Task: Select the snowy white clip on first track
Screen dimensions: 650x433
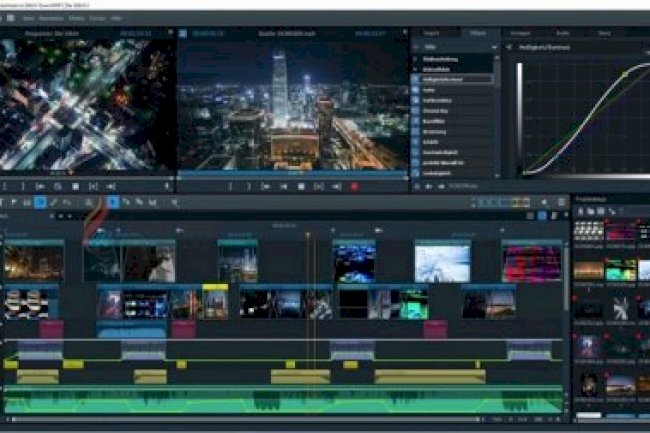Action: pyautogui.click(x=443, y=261)
